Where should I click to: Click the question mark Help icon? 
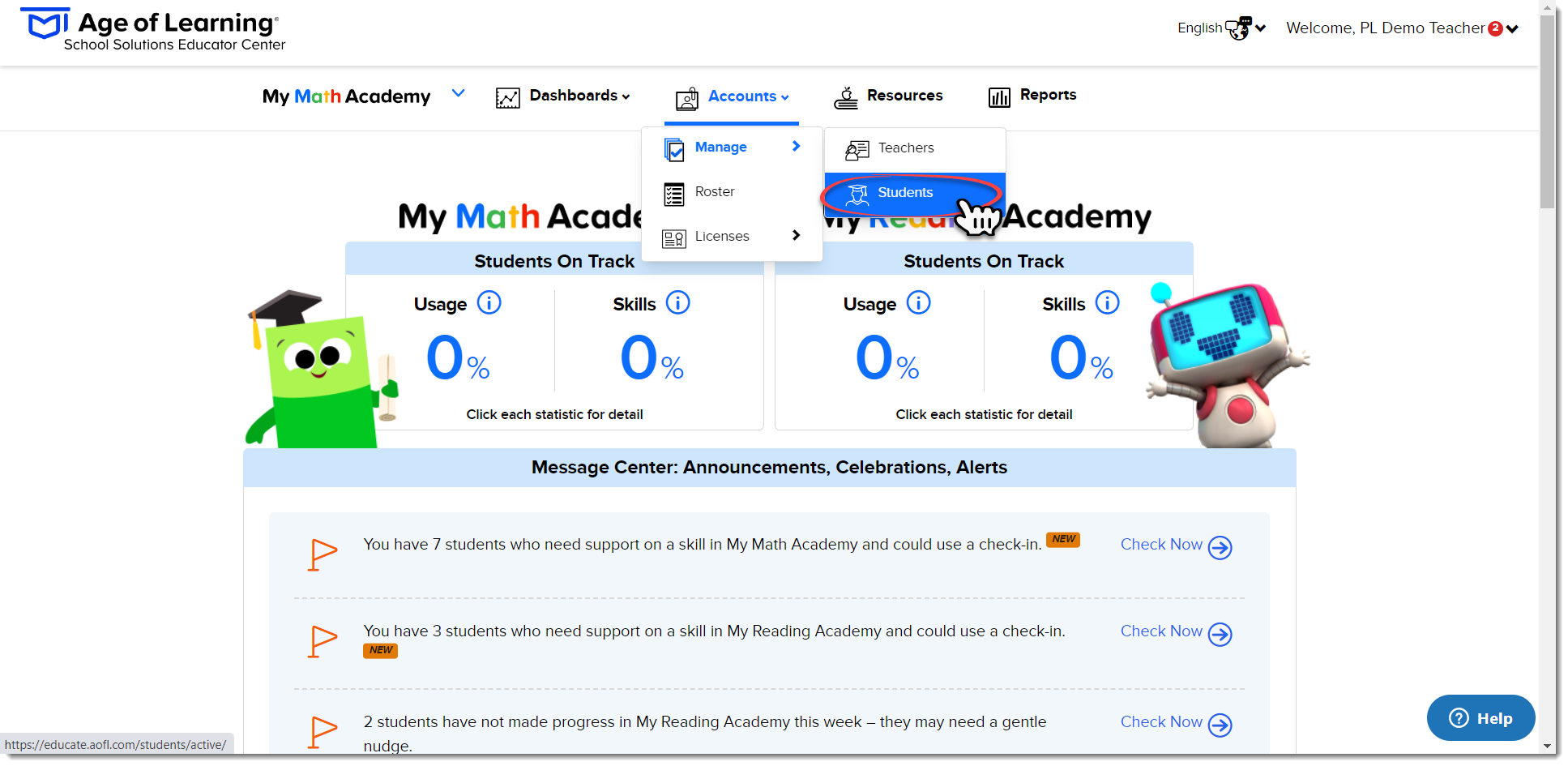click(x=1459, y=718)
